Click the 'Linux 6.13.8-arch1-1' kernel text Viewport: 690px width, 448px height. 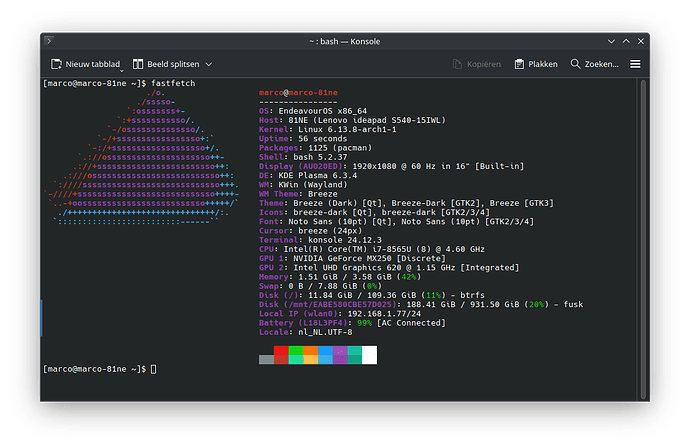(x=347, y=129)
